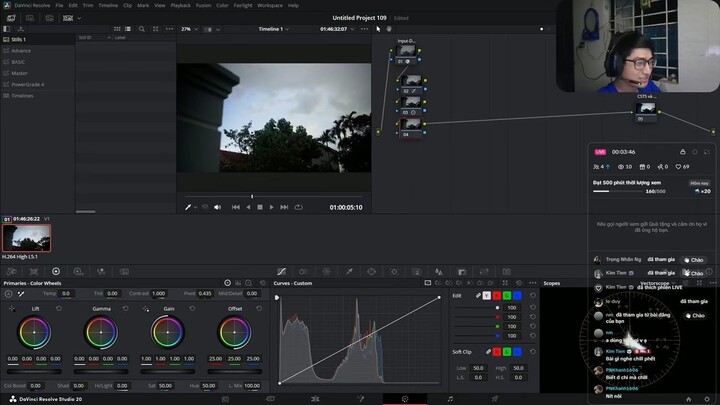Search stills with the magnifier icon
This screenshot has height=405, width=720.
142,29
